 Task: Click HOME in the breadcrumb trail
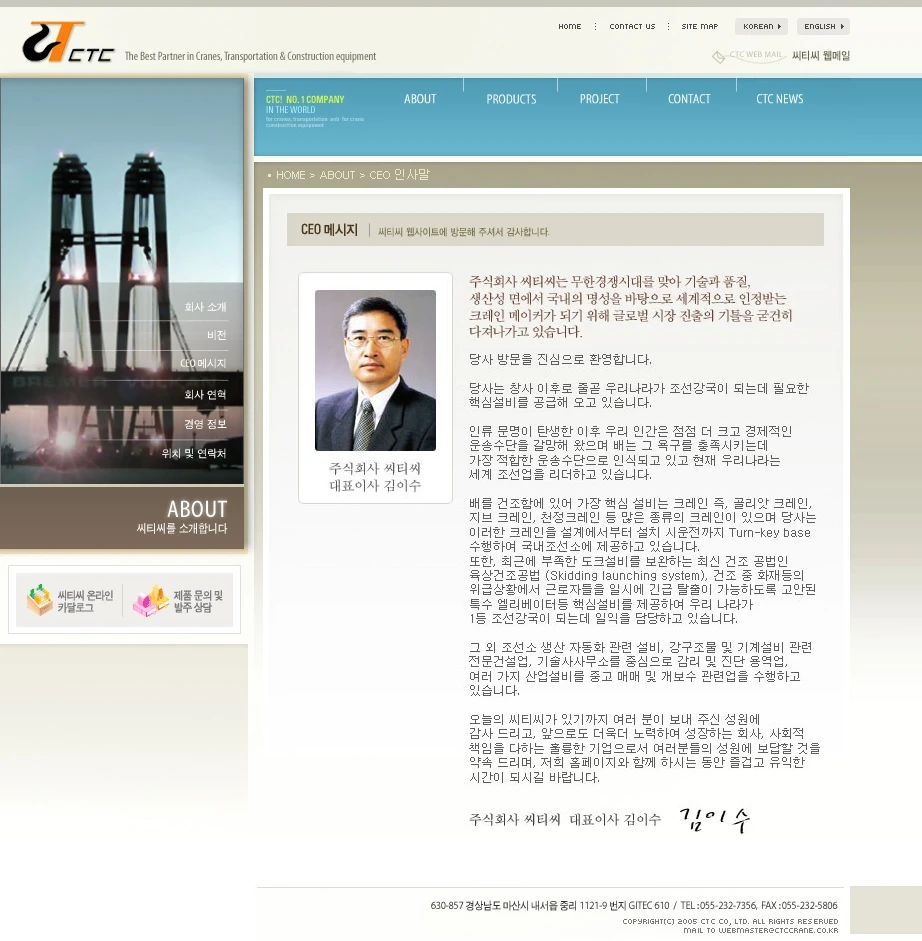(x=291, y=175)
